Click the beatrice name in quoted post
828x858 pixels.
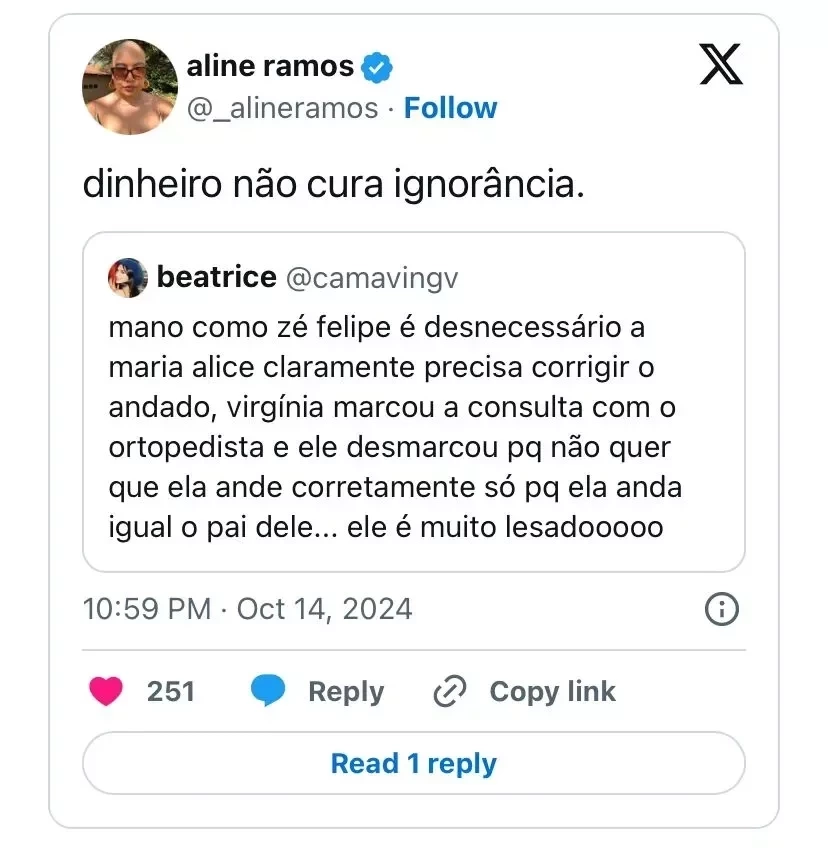[x=216, y=277]
